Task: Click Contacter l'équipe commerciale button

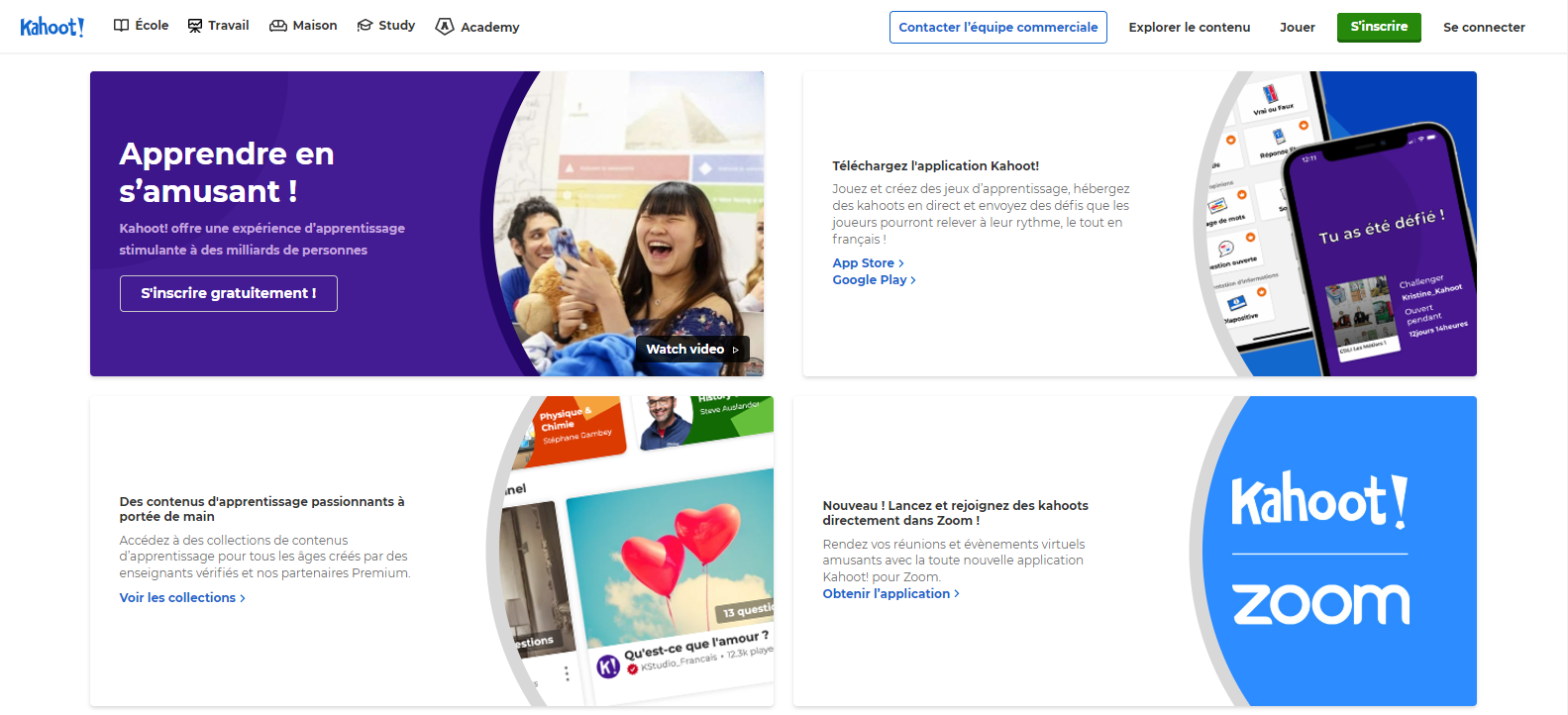Action: pos(997,27)
